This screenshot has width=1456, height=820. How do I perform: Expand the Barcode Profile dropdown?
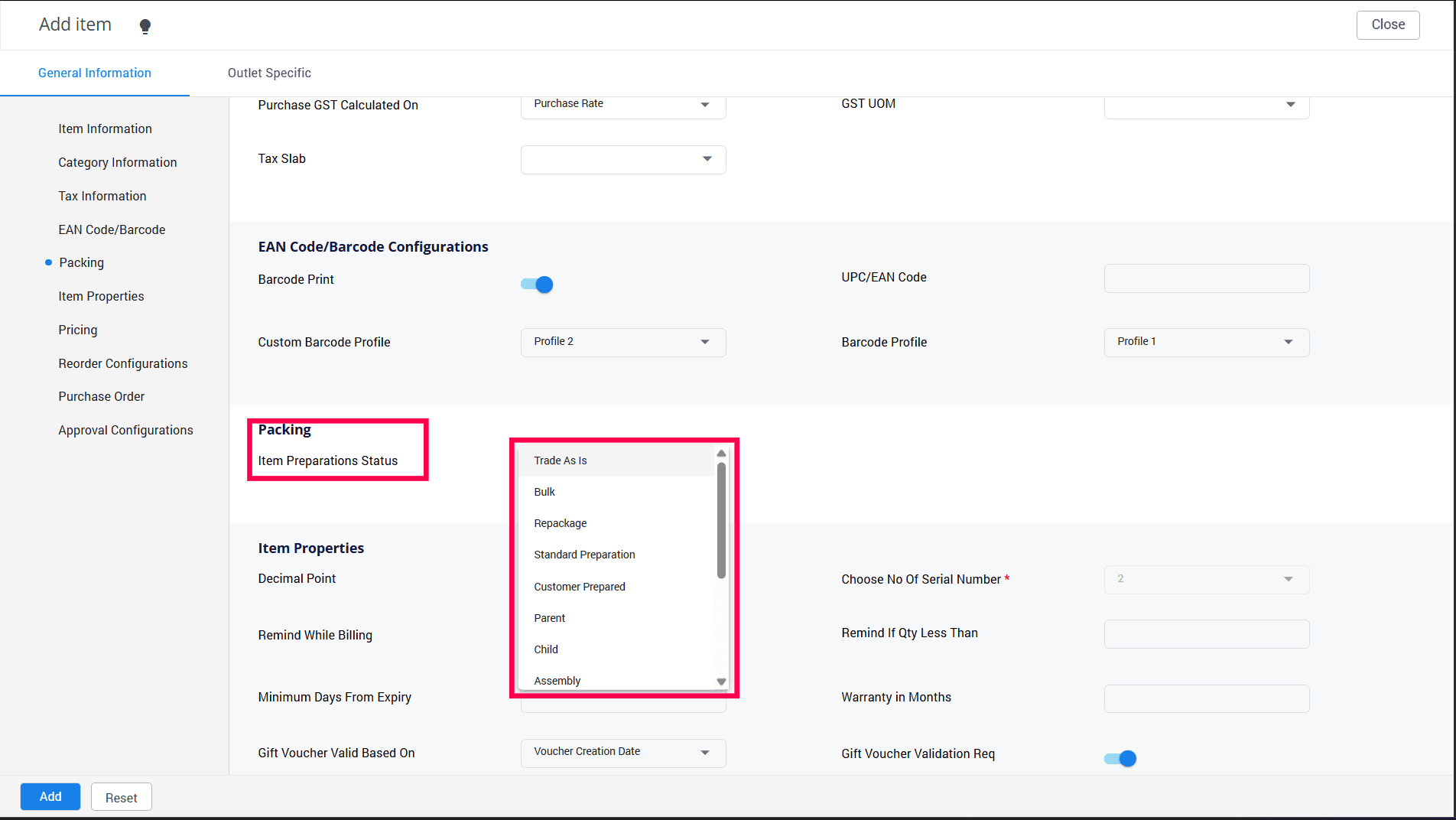pos(1206,342)
